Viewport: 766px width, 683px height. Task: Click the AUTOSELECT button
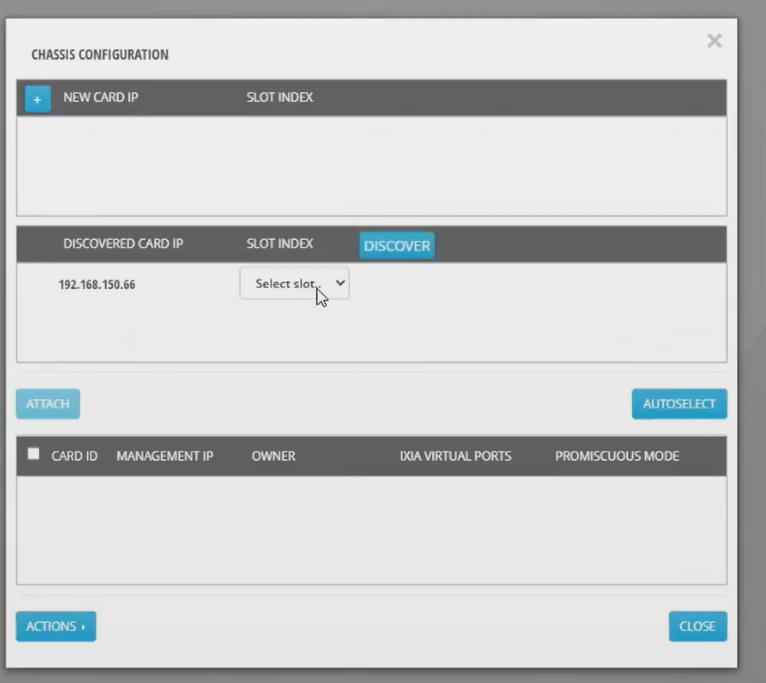[679, 404]
